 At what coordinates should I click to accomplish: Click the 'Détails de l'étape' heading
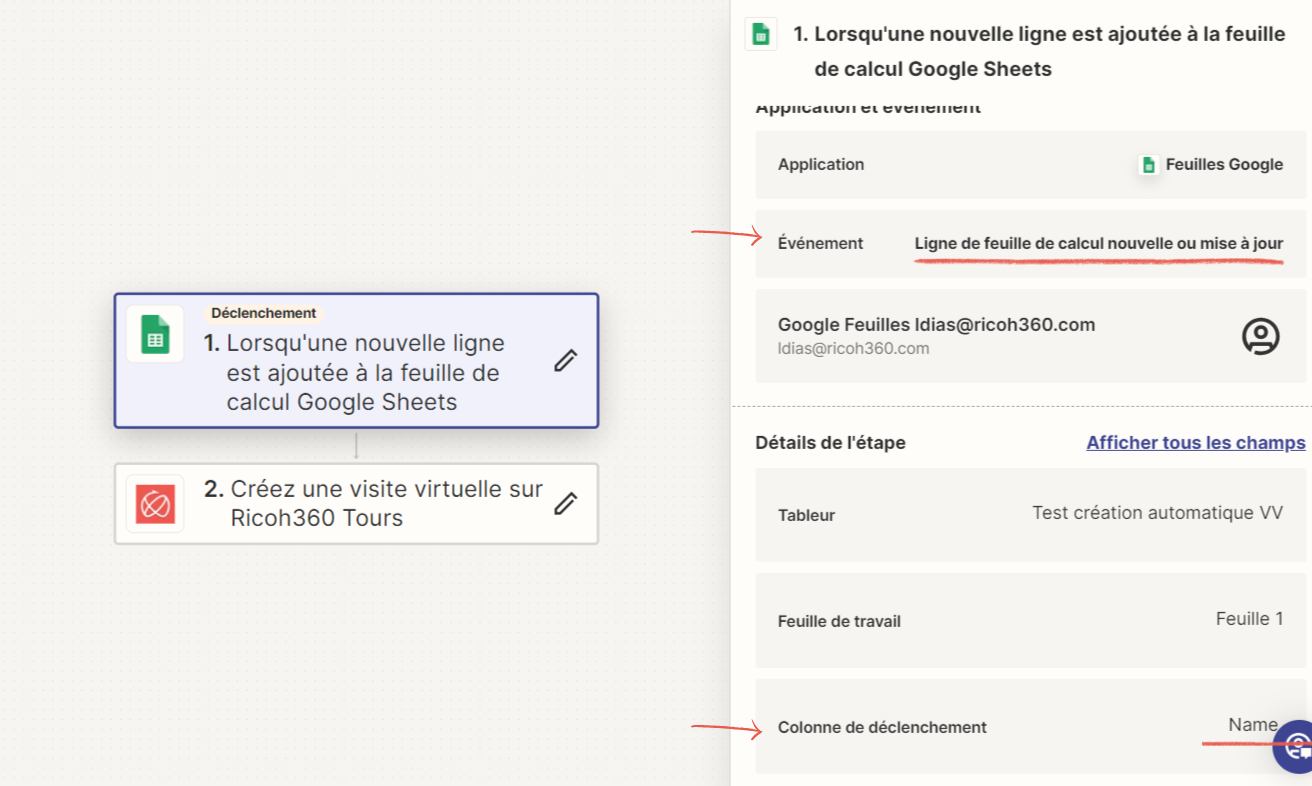[x=831, y=442]
